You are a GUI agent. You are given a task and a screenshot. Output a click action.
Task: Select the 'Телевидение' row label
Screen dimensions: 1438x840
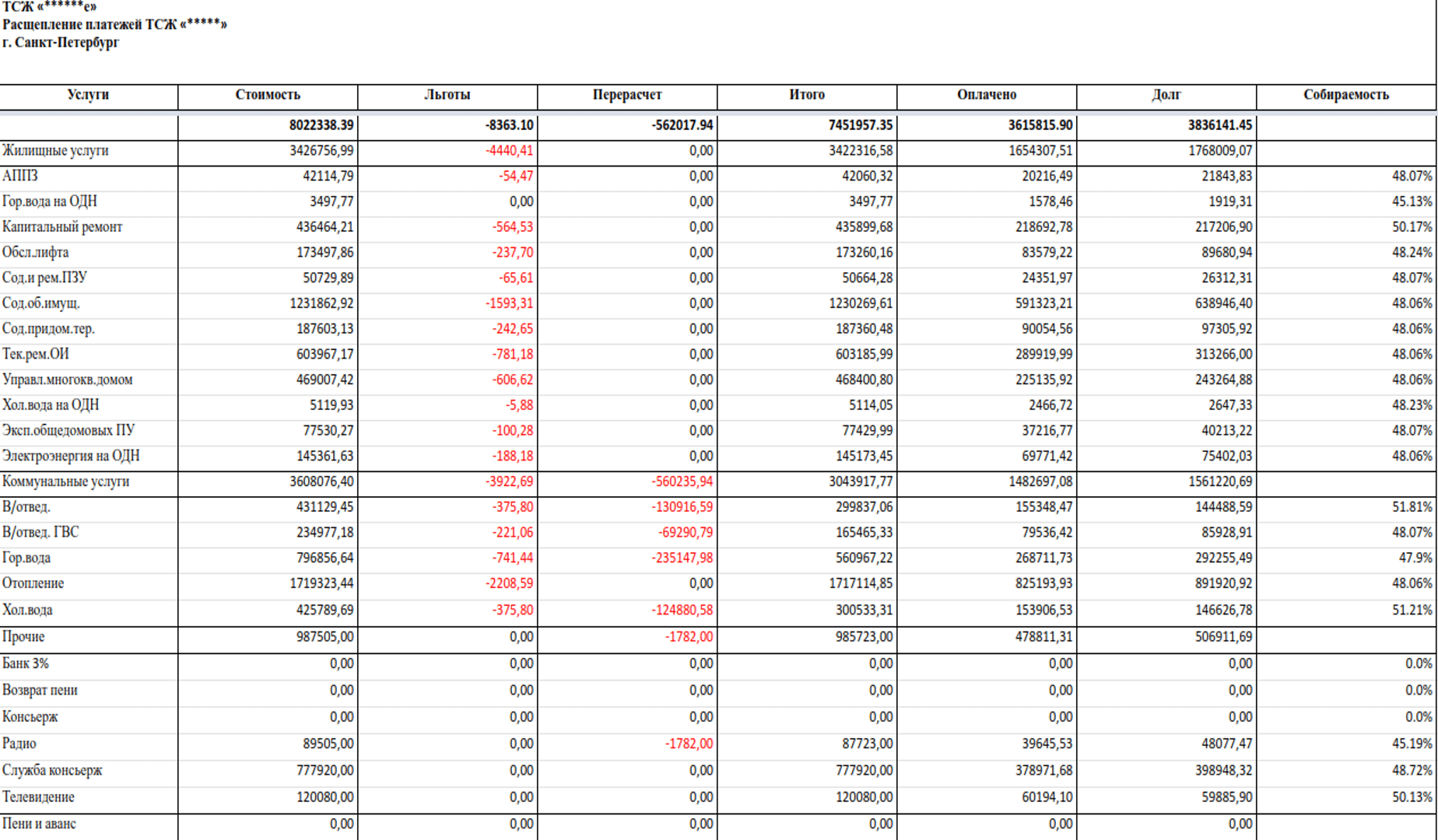coord(38,797)
